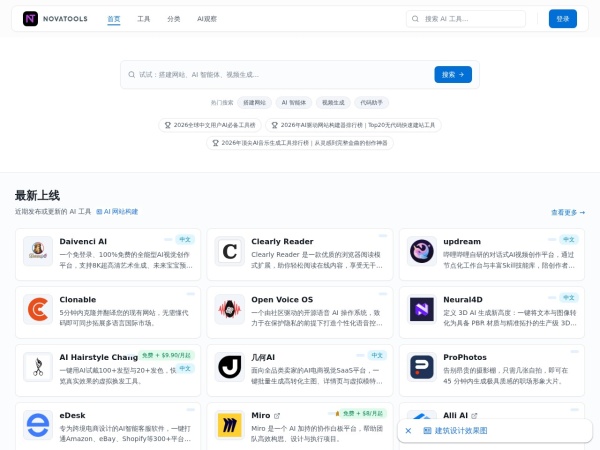Click the 中文 badge on Neural4D card
This screenshot has width=600, height=450.
(569, 298)
